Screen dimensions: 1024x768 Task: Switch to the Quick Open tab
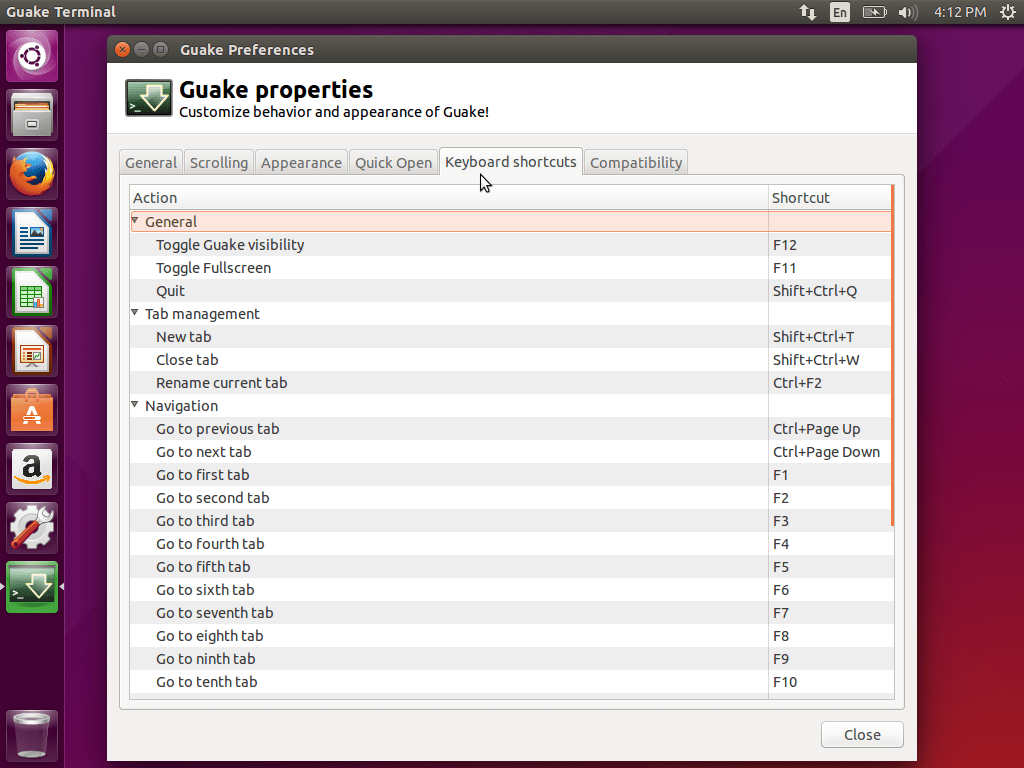393,161
